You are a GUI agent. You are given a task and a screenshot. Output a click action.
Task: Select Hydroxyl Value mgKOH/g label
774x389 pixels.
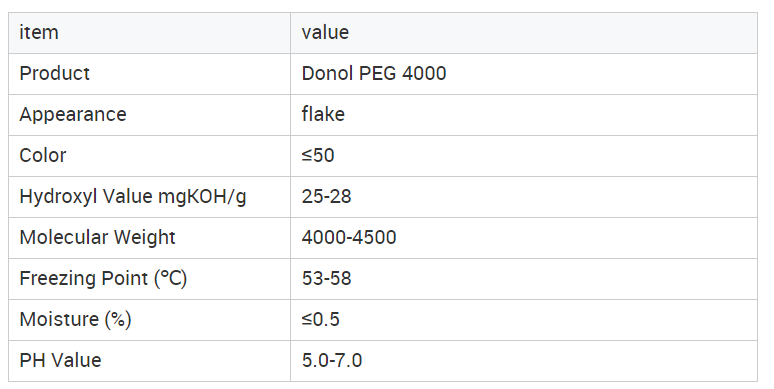pyautogui.click(x=133, y=196)
